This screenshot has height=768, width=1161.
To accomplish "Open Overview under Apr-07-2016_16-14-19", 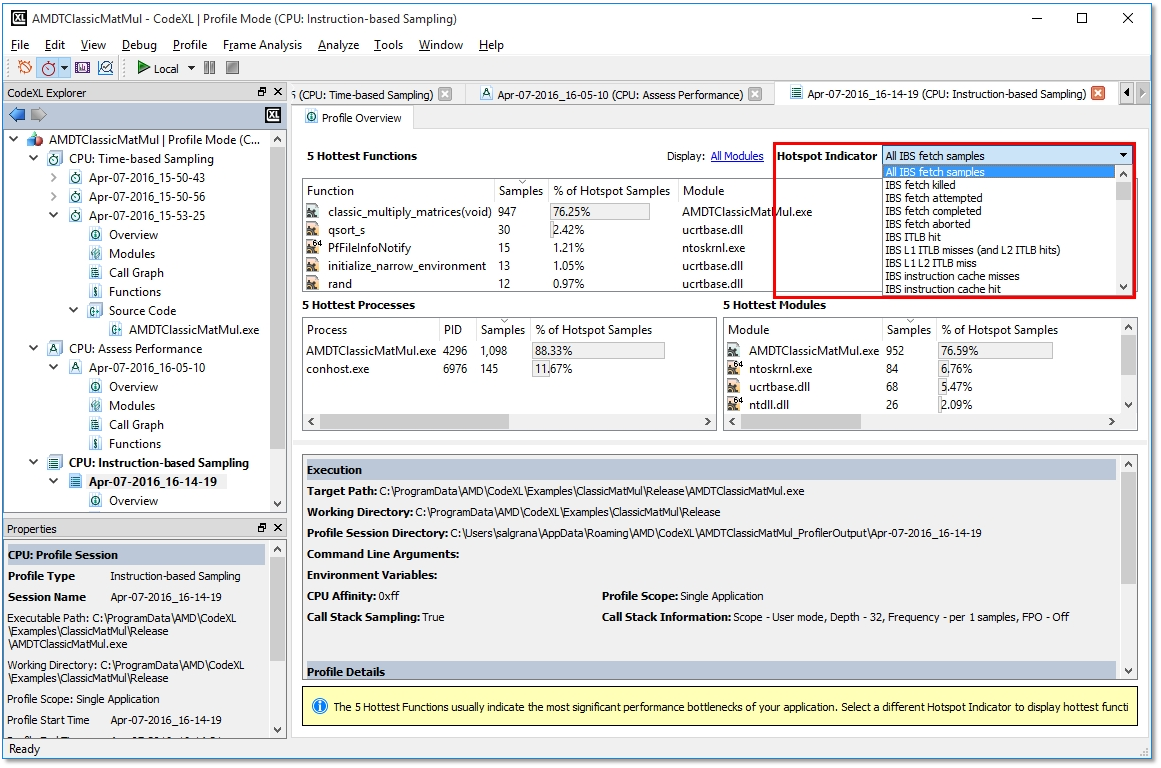I will [x=133, y=501].
